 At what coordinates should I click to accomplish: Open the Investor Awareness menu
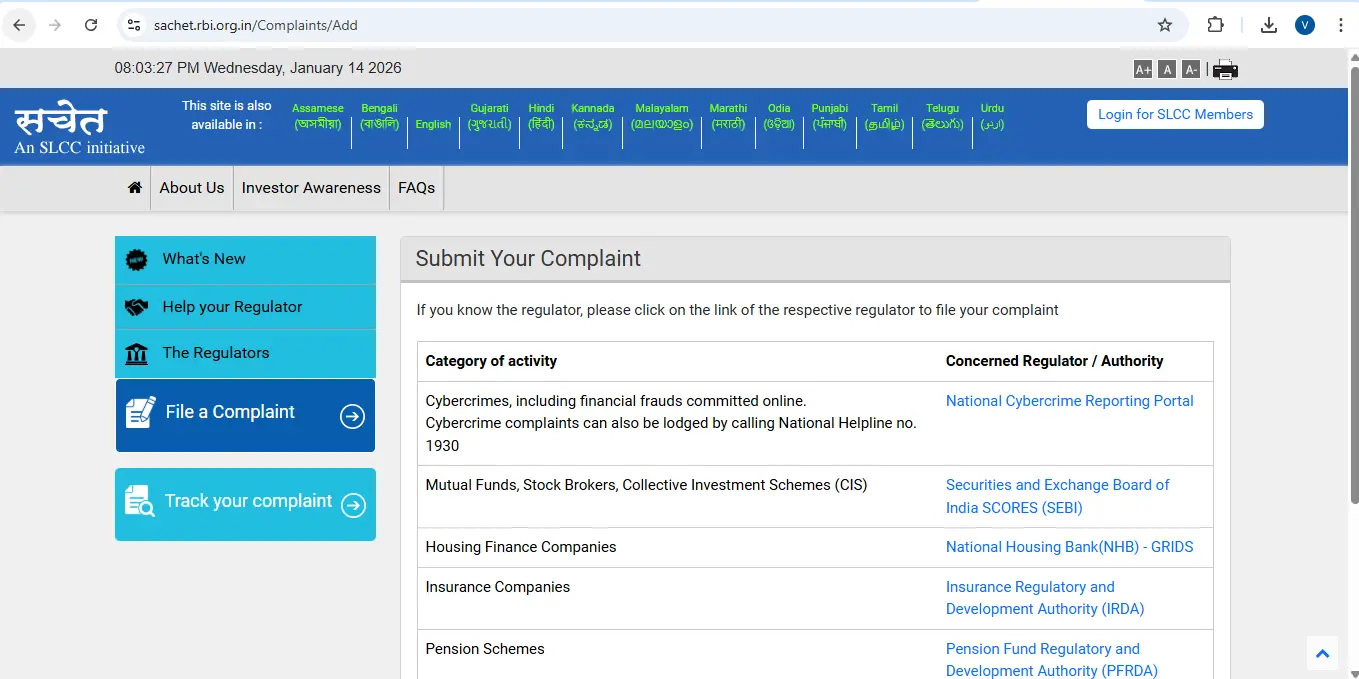pyautogui.click(x=311, y=188)
